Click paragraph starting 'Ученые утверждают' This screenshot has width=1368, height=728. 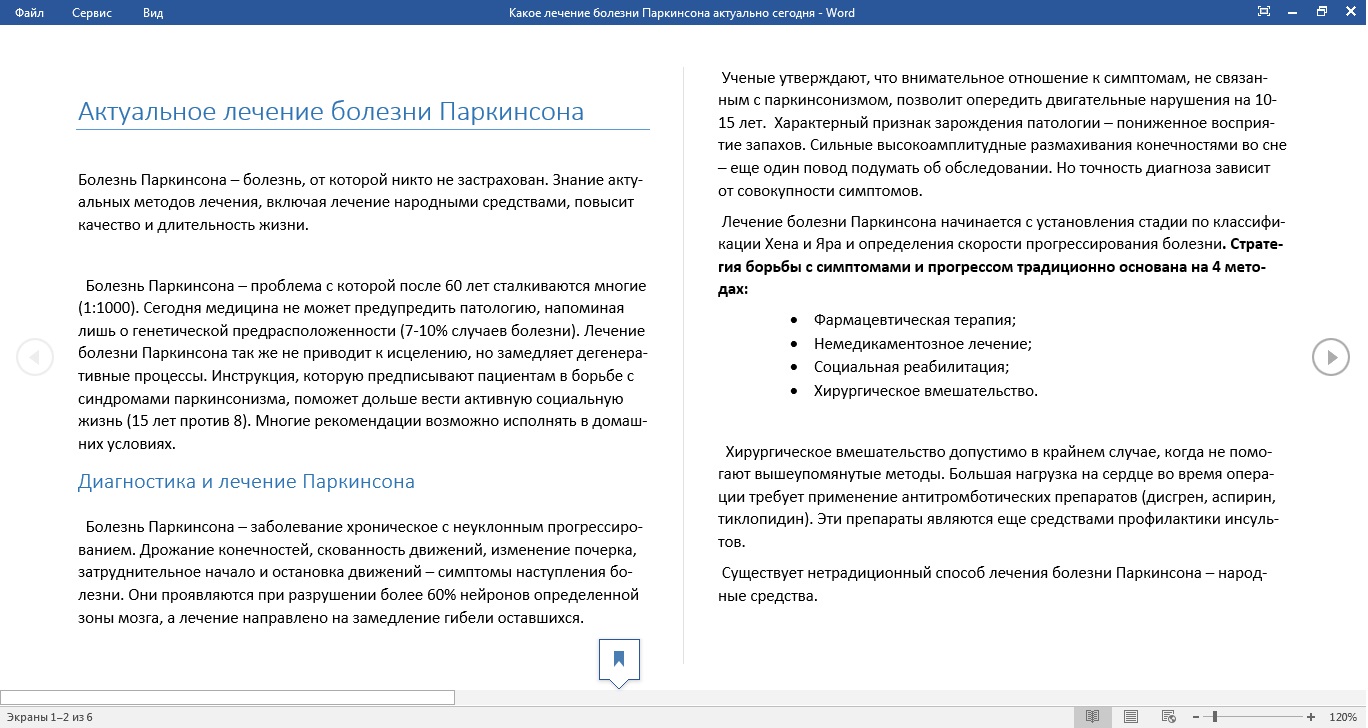pos(1001,134)
